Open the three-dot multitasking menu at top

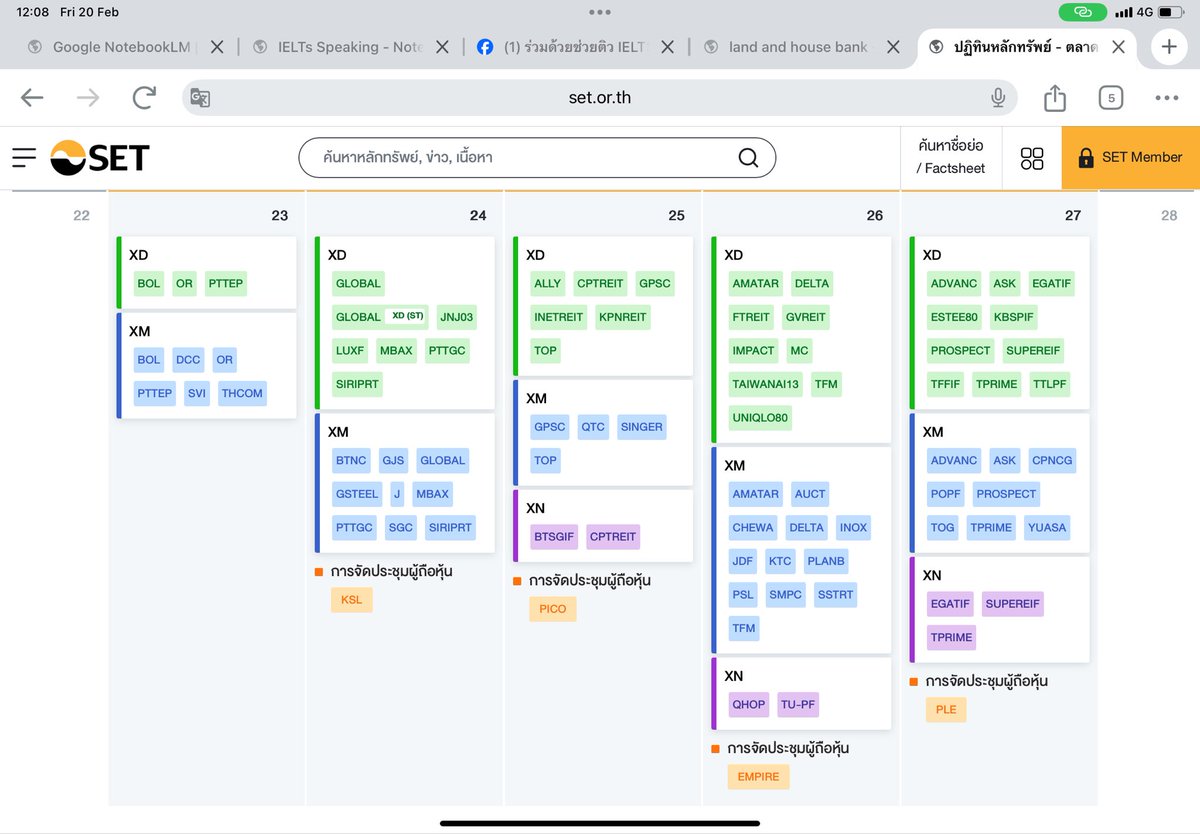click(600, 12)
